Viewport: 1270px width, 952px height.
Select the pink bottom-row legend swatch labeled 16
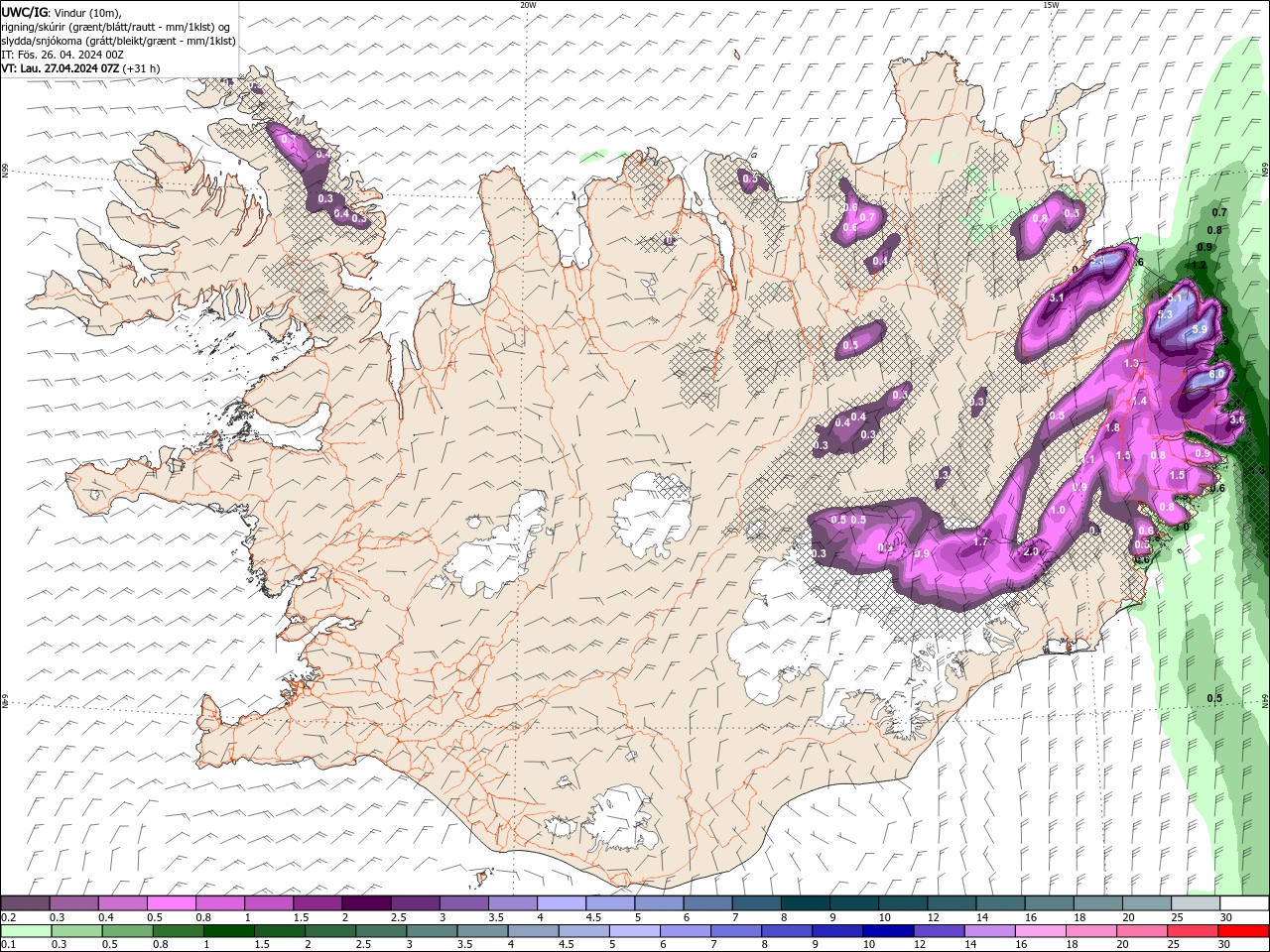tap(1041, 931)
